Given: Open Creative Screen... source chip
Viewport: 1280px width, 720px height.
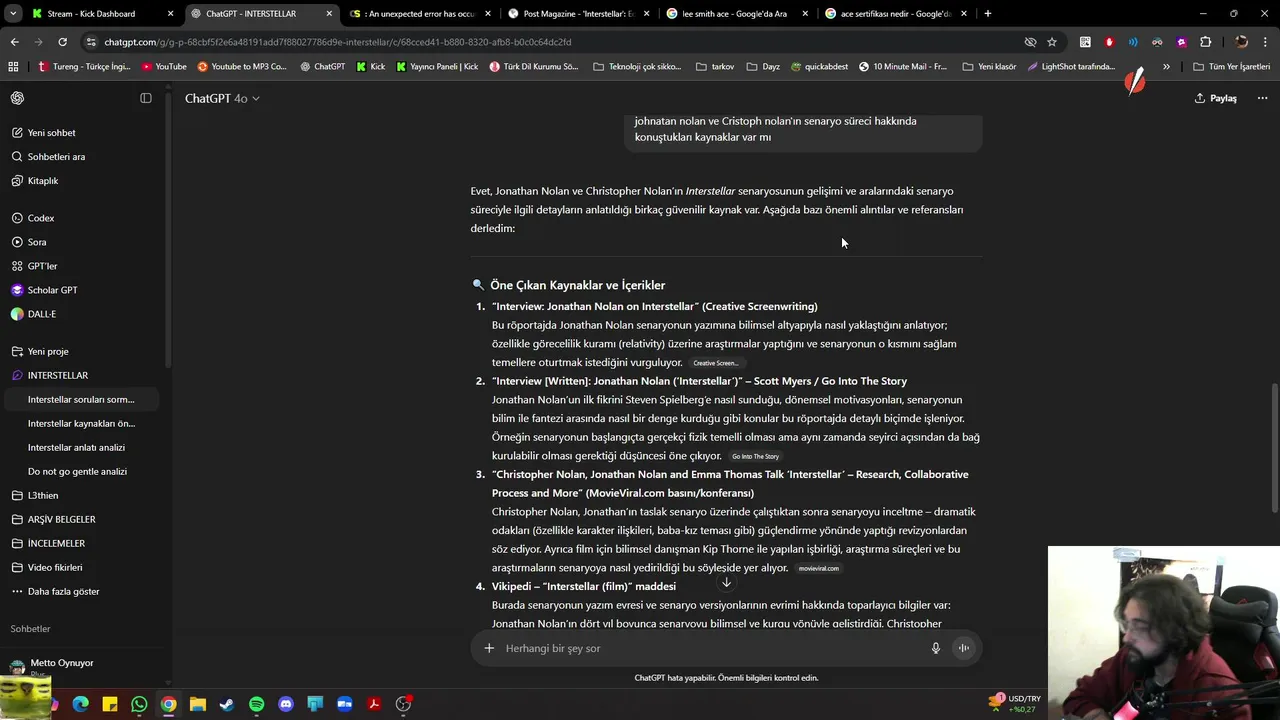Looking at the screenshot, I should point(715,363).
